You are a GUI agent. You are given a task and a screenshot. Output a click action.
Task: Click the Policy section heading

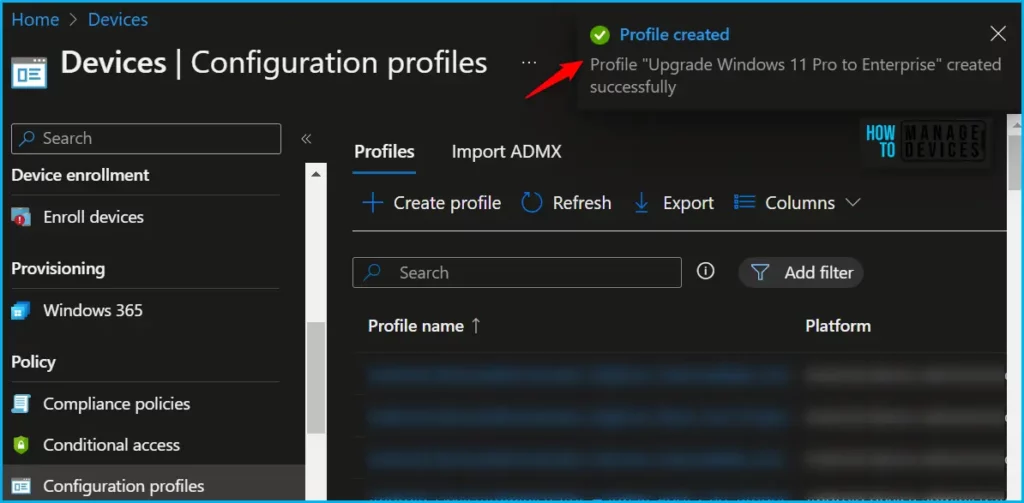pyautogui.click(x=33, y=362)
